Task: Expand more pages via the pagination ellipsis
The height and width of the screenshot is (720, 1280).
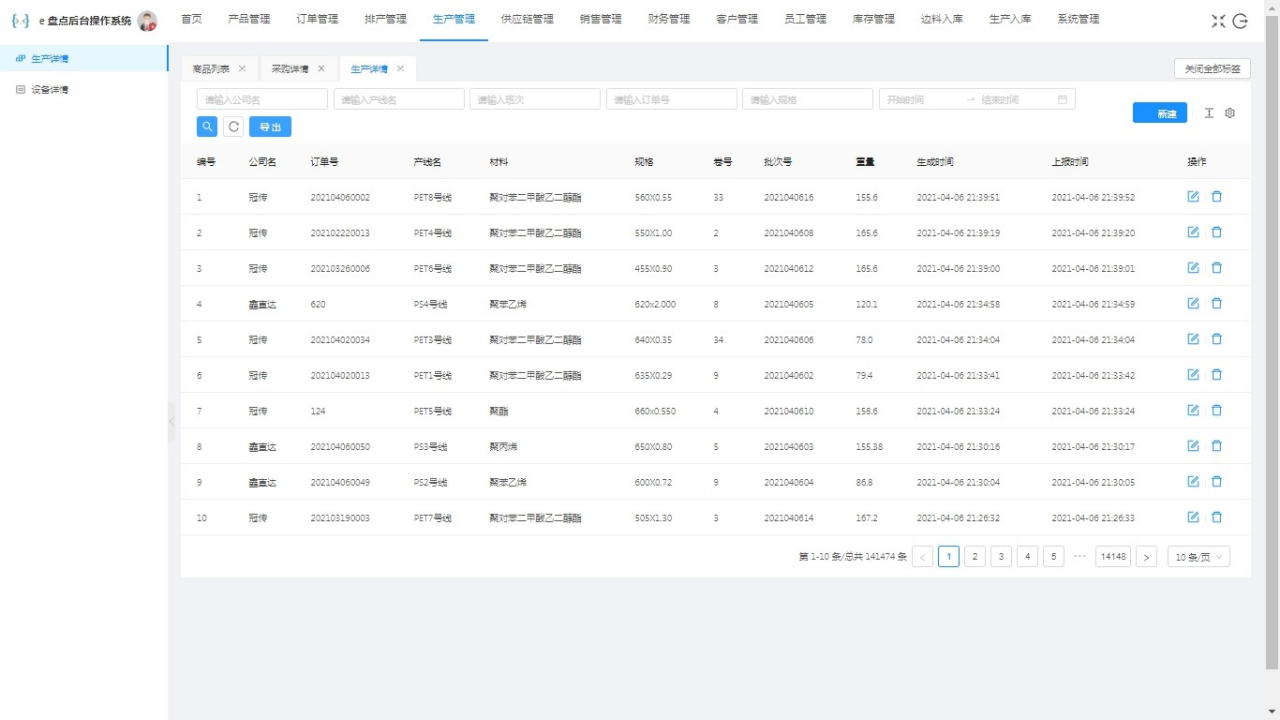Action: 1080,556
